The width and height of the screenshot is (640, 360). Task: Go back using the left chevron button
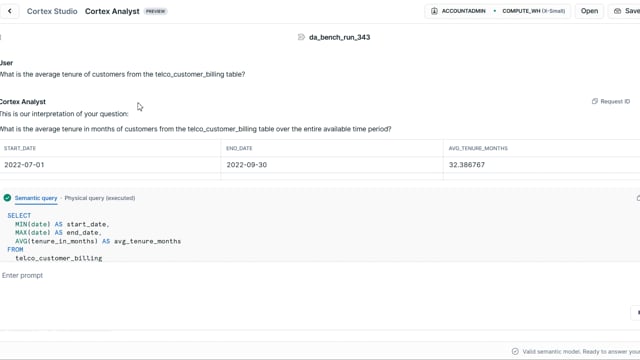click(x=9, y=11)
